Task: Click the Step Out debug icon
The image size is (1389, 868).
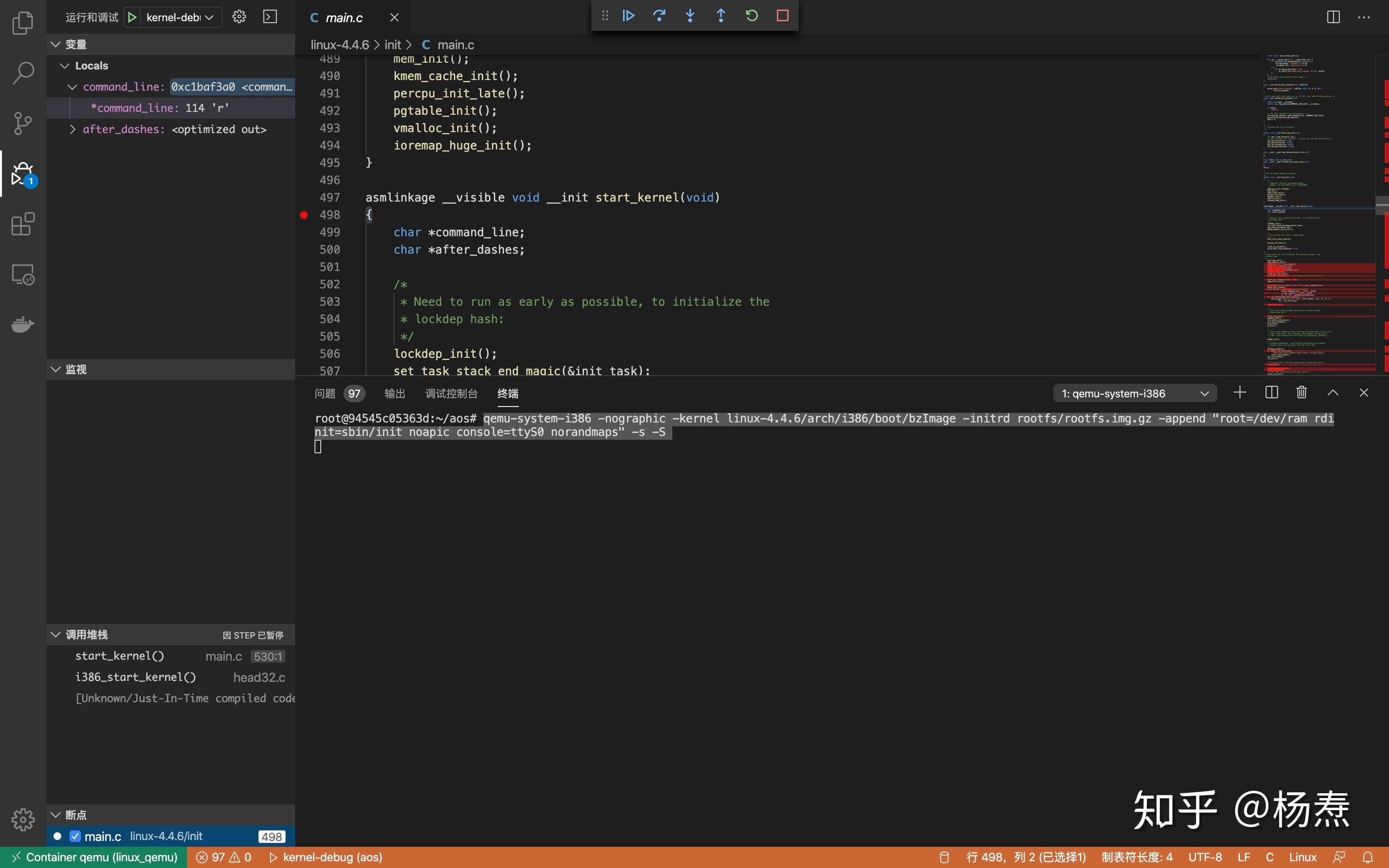Action: click(721, 16)
